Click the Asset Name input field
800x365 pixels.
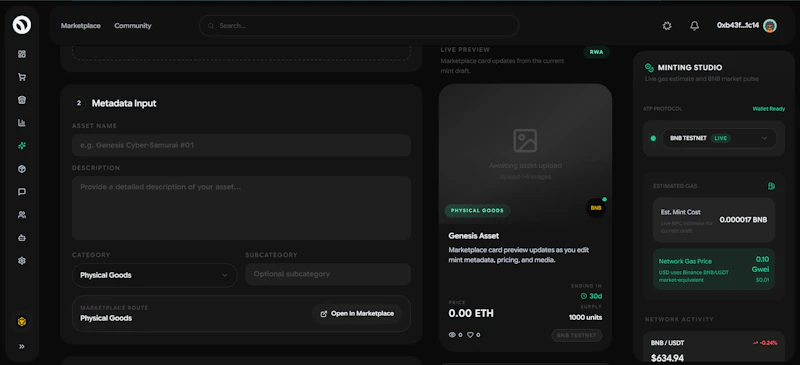click(x=241, y=145)
